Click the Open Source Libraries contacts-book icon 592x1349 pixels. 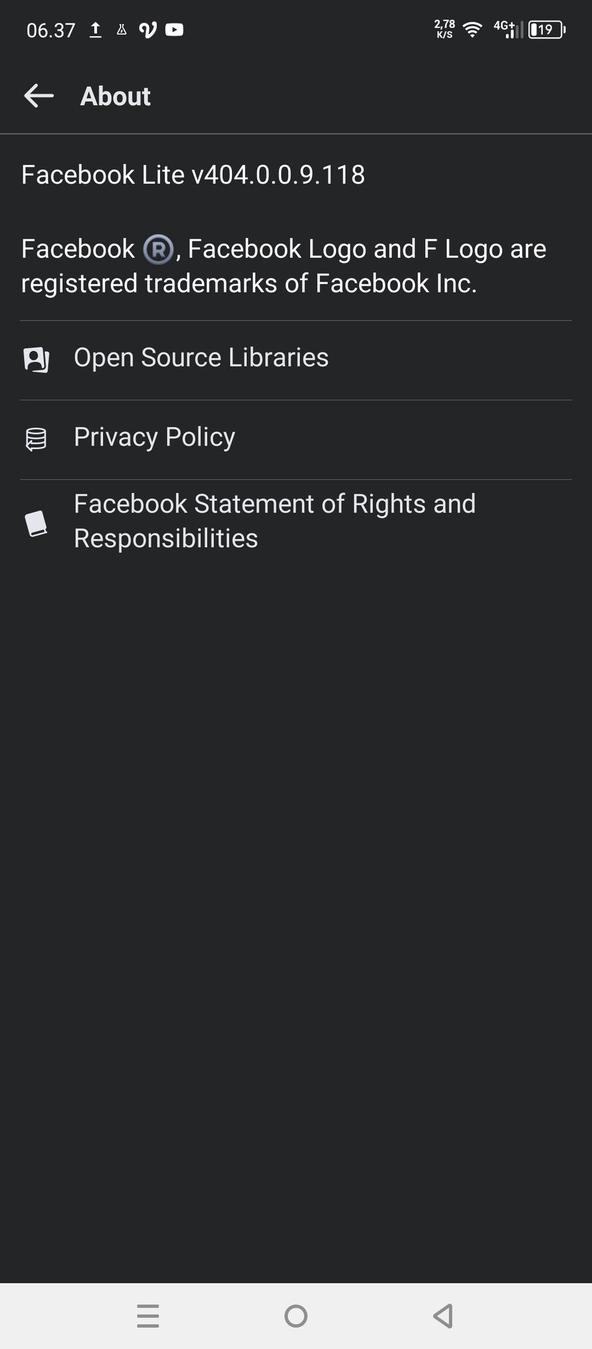pyautogui.click(x=36, y=358)
